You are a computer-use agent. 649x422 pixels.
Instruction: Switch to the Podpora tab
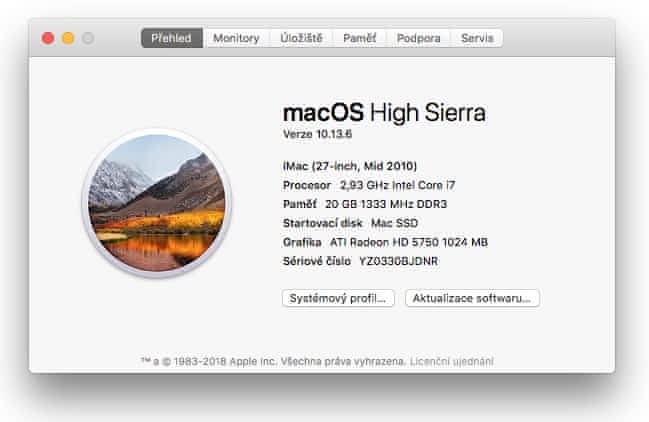tap(418, 38)
